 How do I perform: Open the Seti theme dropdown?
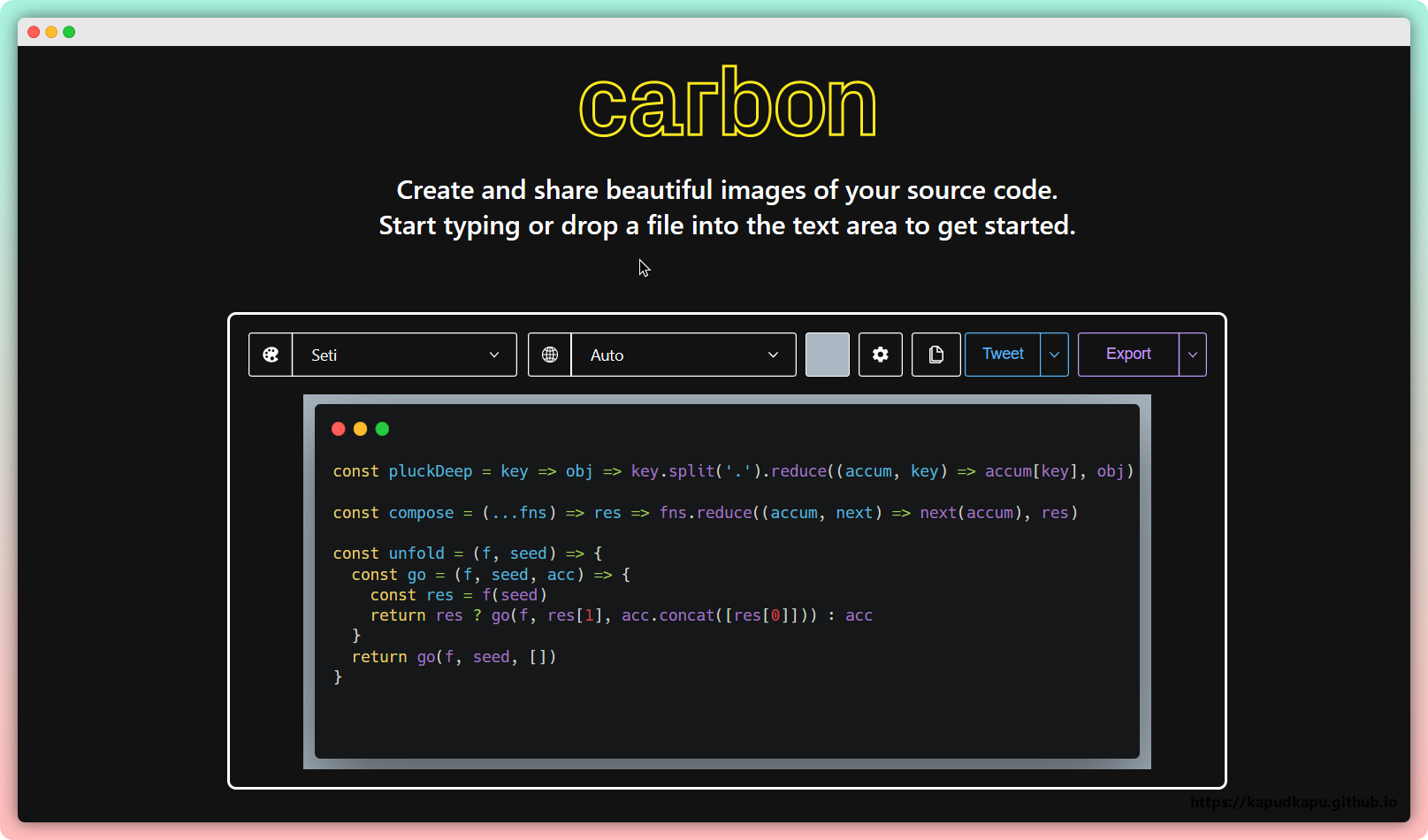[x=404, y=355]
